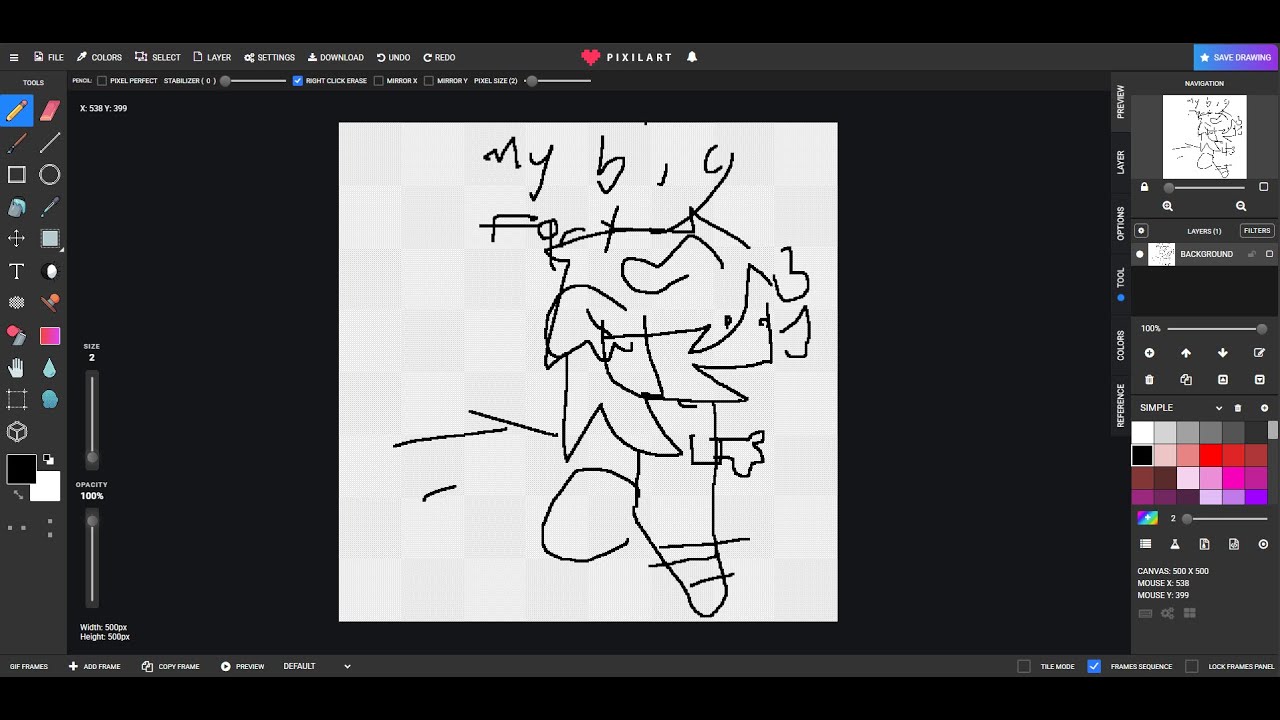The width and height of the screenshot is (1280, 720).
Task: Uncheck the Frames Sequence checkbox
Action: 1094,666
